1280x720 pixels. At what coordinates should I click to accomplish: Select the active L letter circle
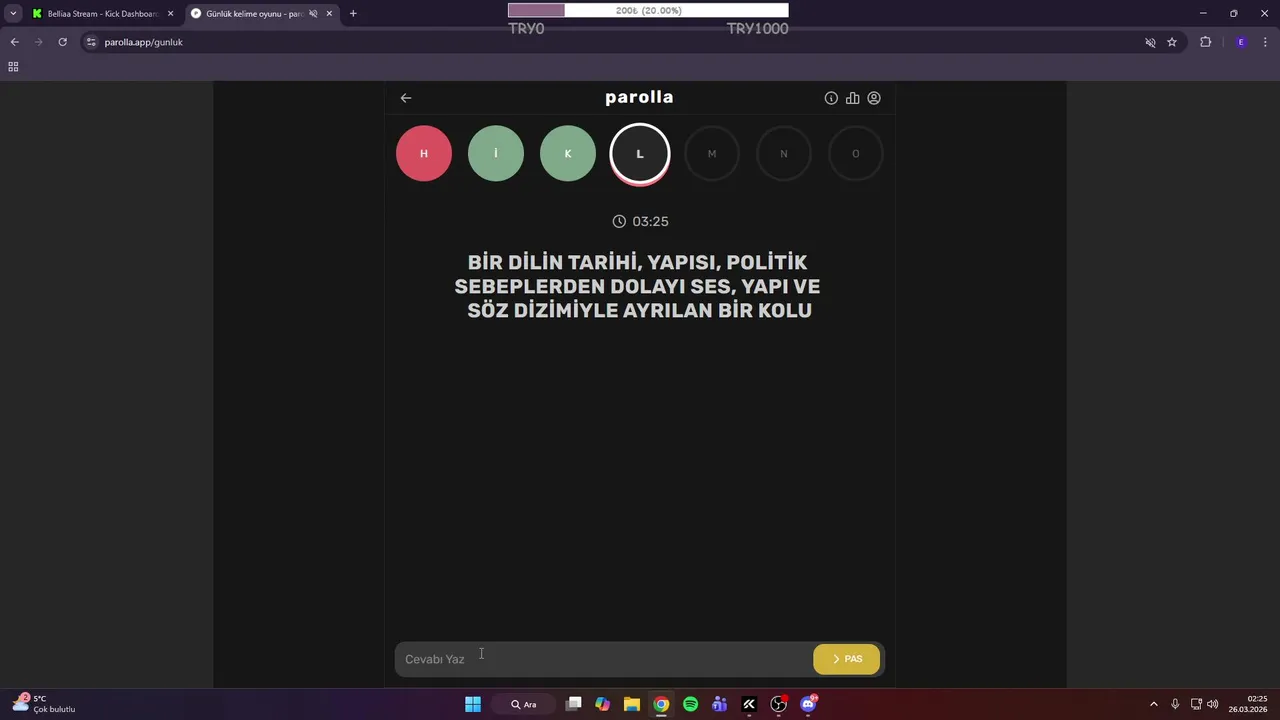[640, 154]
